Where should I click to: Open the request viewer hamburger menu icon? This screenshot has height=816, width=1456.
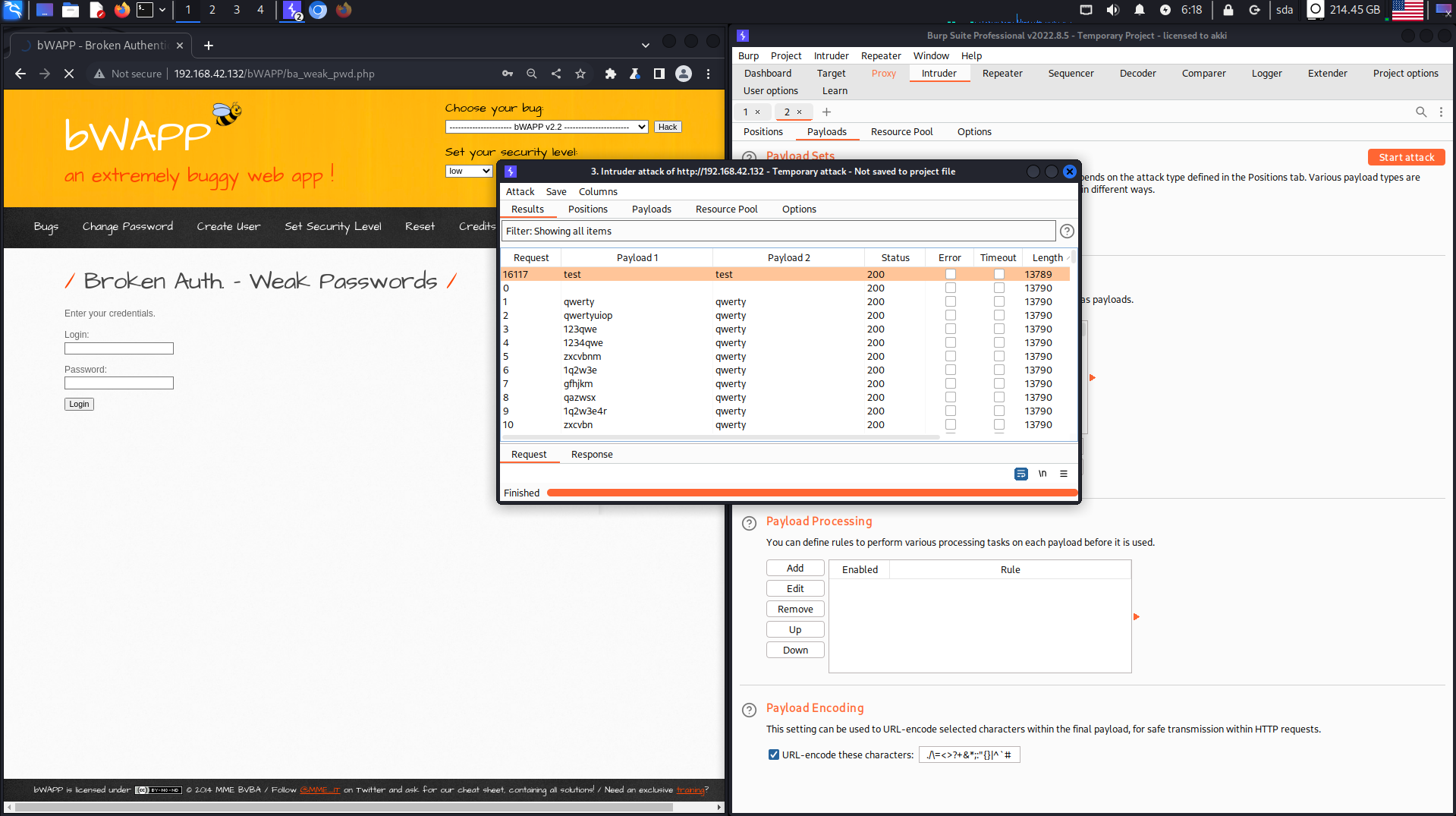point(1064,474)
